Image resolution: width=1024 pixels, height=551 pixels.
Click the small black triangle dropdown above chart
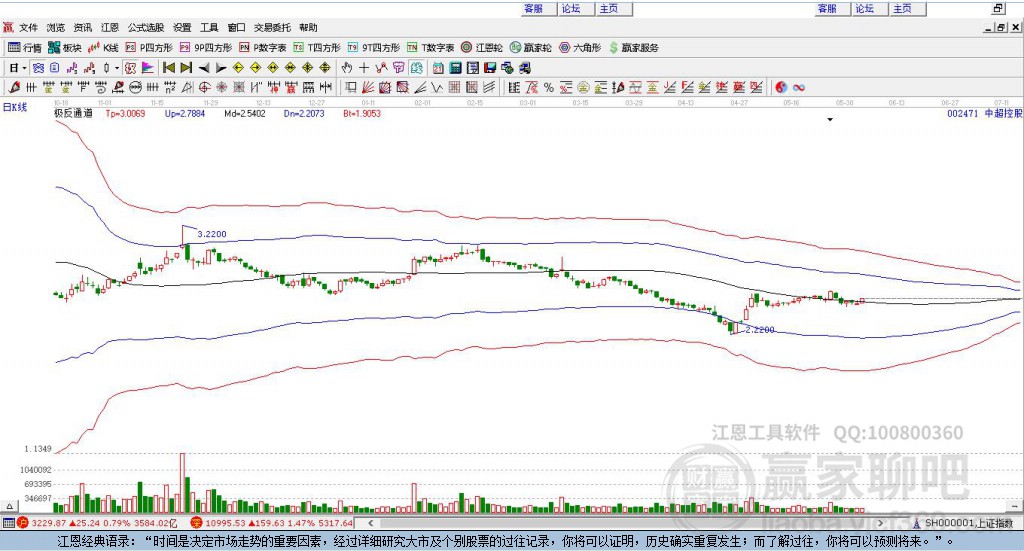pos(830,119)
